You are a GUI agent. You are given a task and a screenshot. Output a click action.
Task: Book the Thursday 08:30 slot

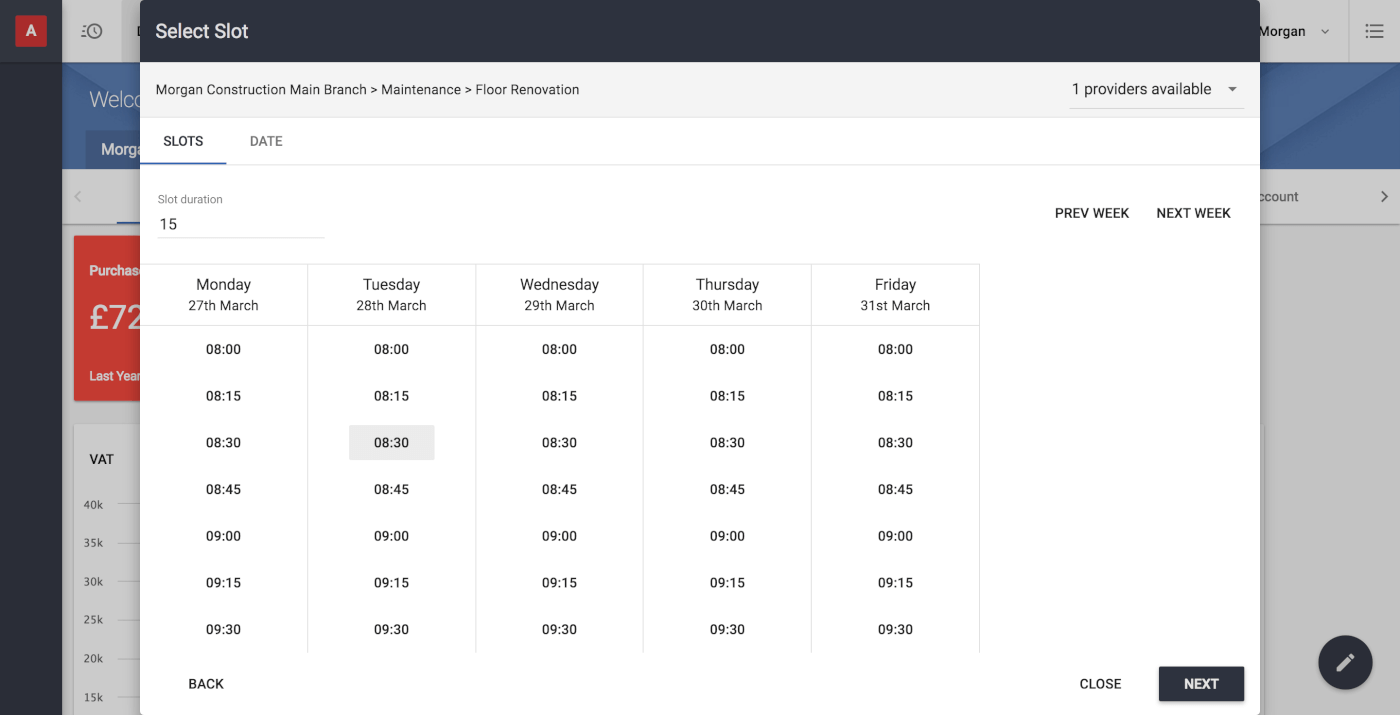pos(728,443)
